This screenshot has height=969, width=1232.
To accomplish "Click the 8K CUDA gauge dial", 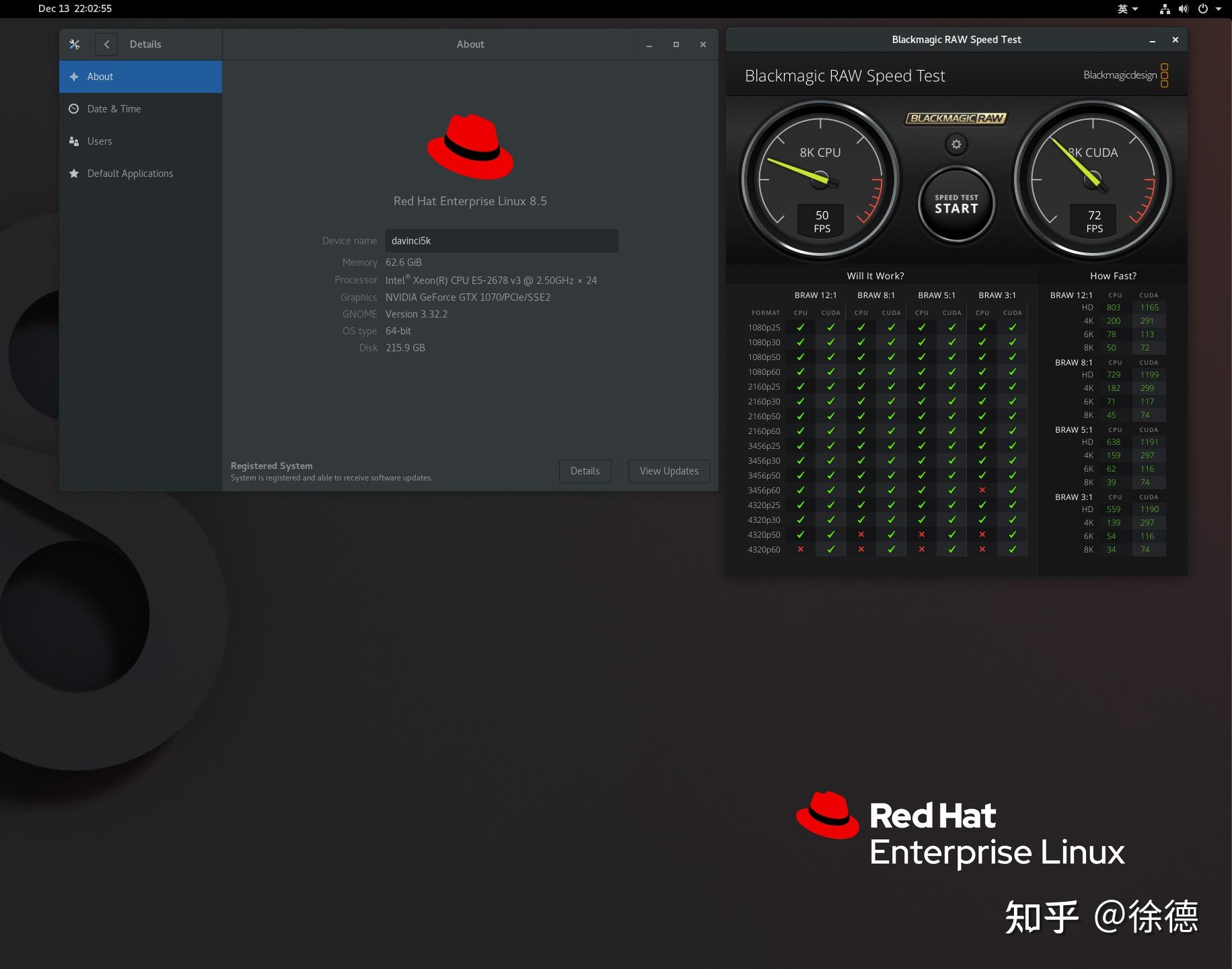I will (1093, 180).
